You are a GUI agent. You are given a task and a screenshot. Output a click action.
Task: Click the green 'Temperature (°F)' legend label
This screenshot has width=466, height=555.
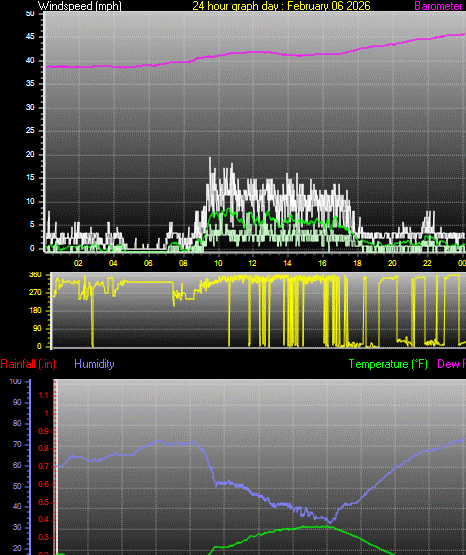(388, 364)
